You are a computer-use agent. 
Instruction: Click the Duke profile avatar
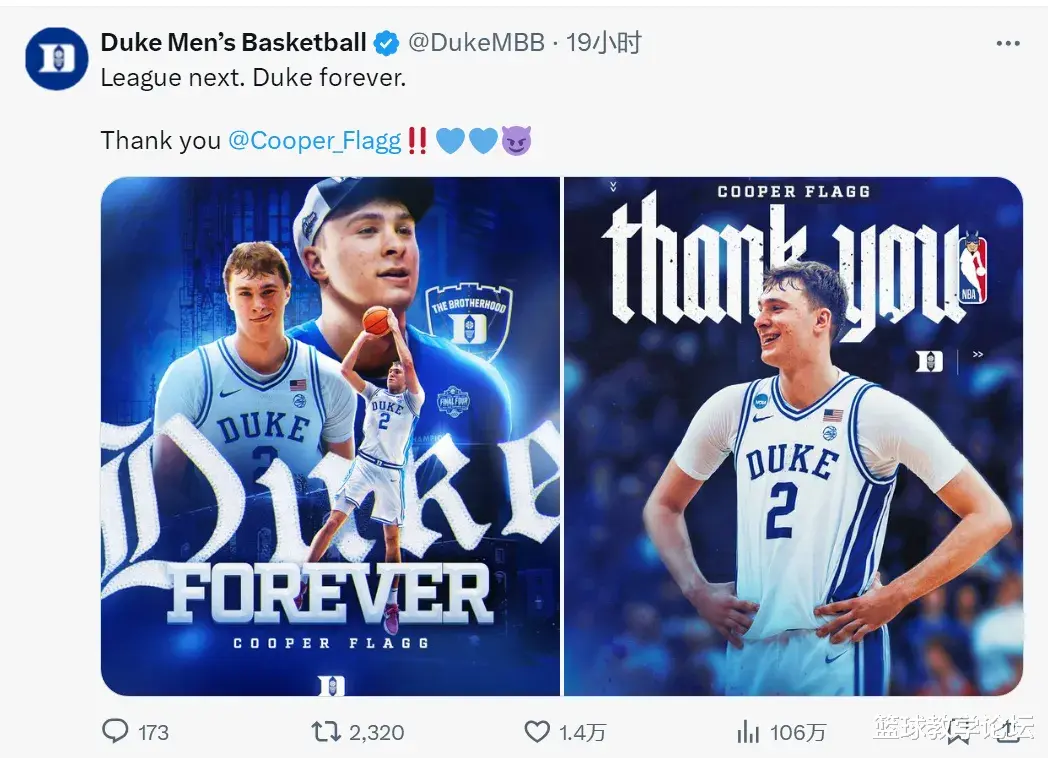click(x=57, y=59)
